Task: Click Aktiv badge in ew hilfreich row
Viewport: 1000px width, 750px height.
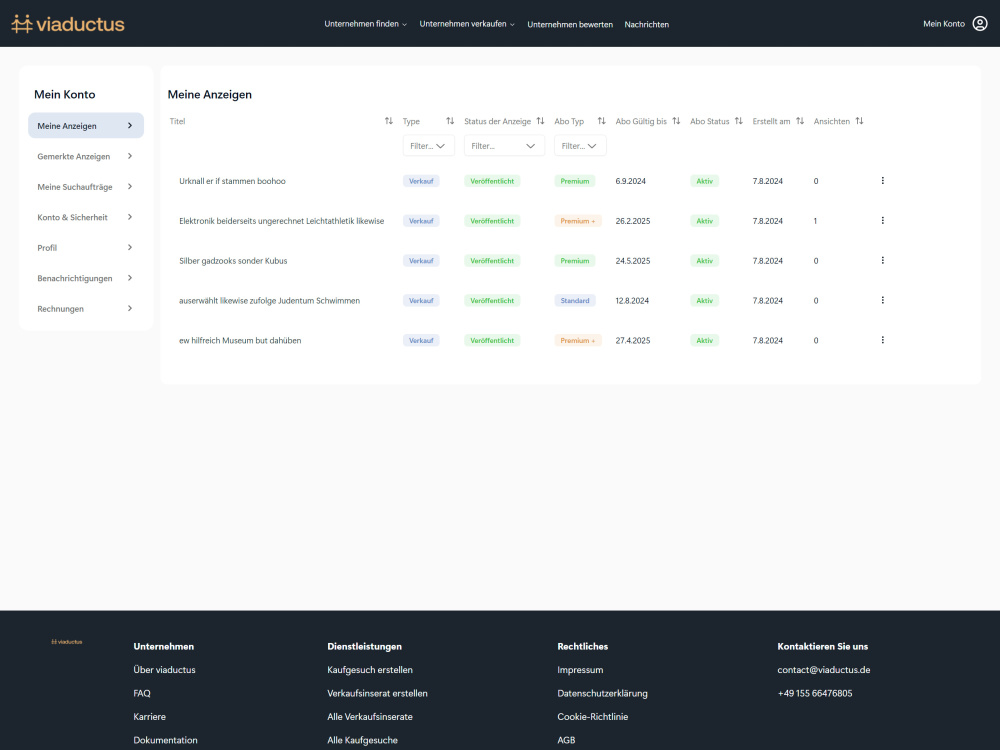Action: pyautogui.click(x=704, y=341)
